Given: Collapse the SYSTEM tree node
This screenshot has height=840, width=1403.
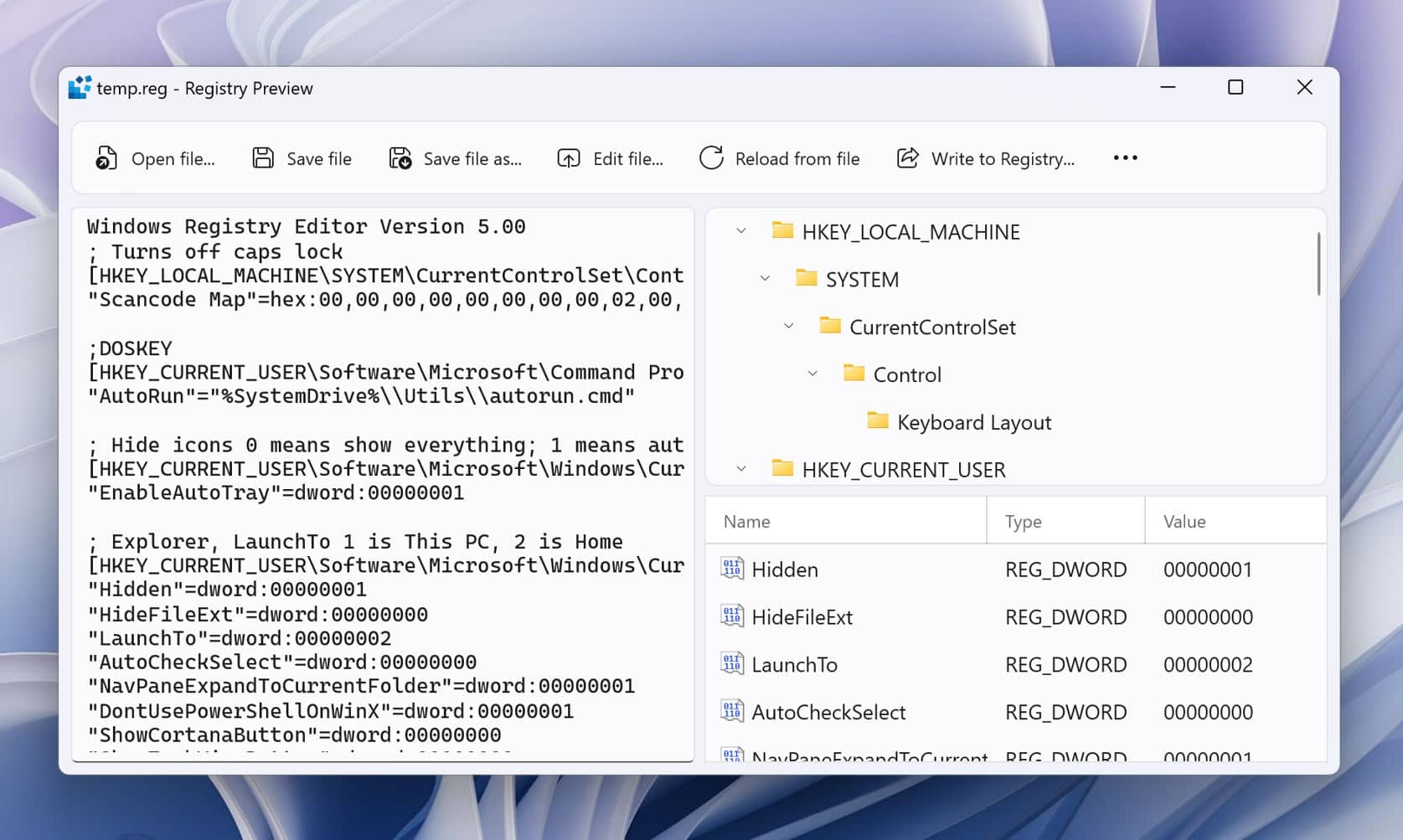Looking at the screenshot, I should [764, 278].
